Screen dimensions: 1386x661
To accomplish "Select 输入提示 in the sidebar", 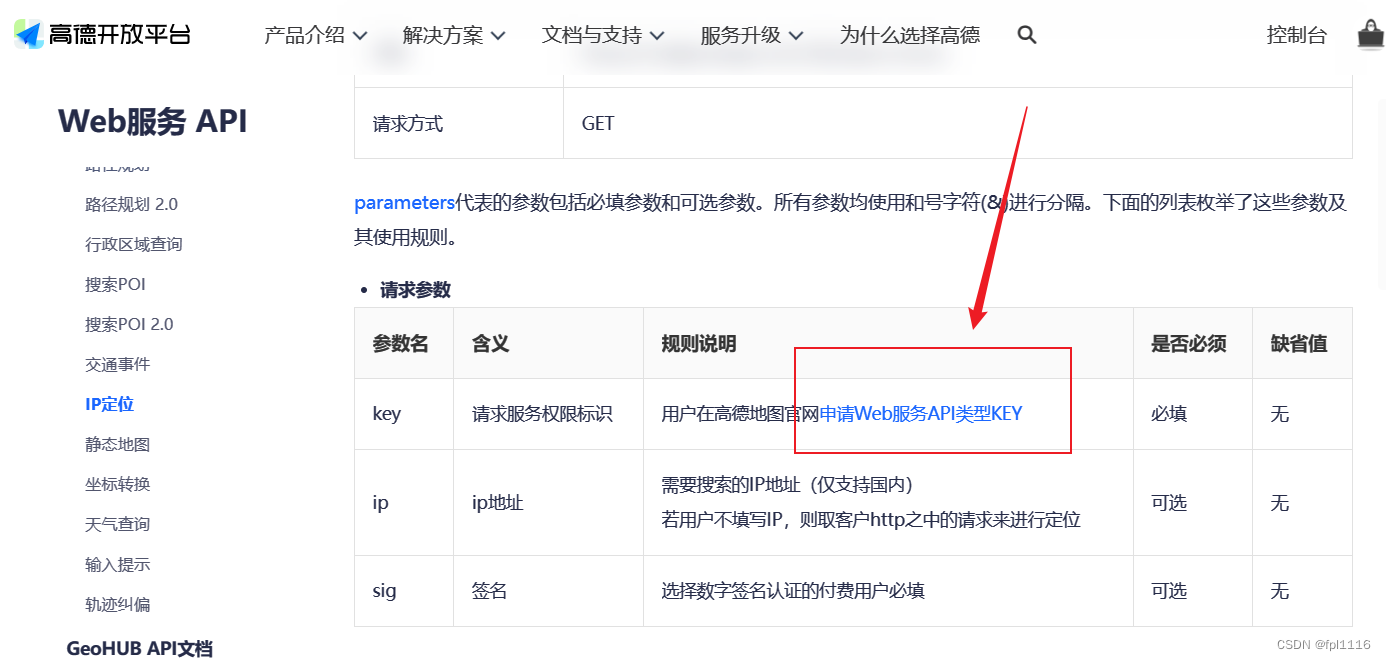I will tap(118, 564).
